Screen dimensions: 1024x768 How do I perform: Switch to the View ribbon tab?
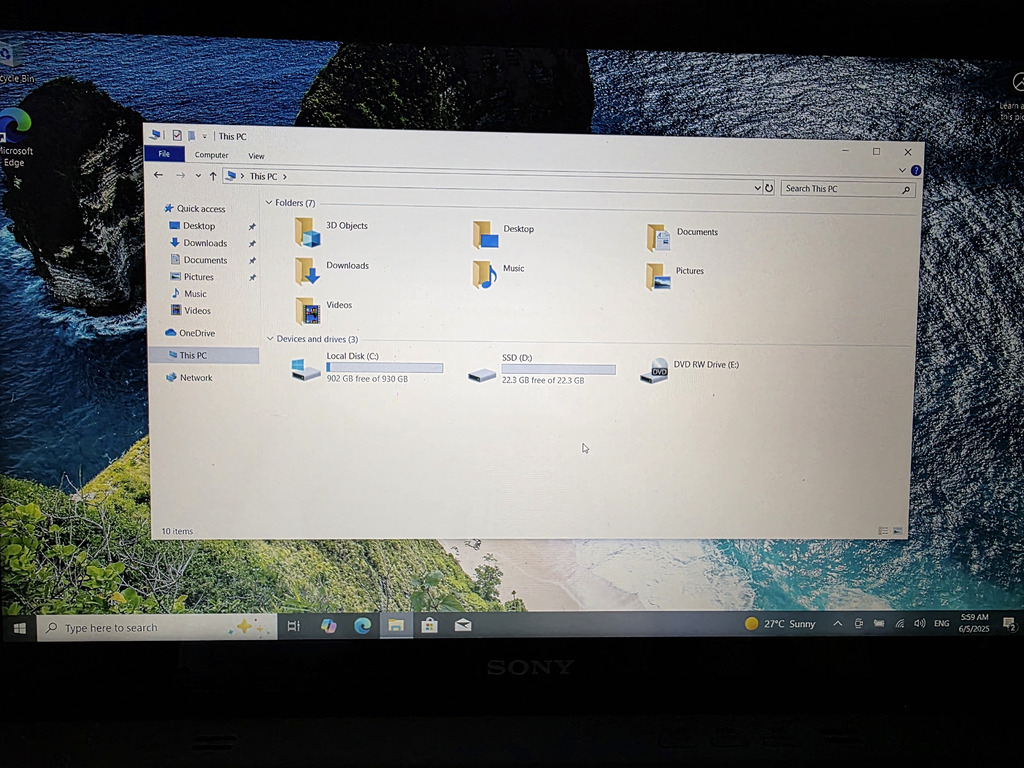(x=256, y=156)
